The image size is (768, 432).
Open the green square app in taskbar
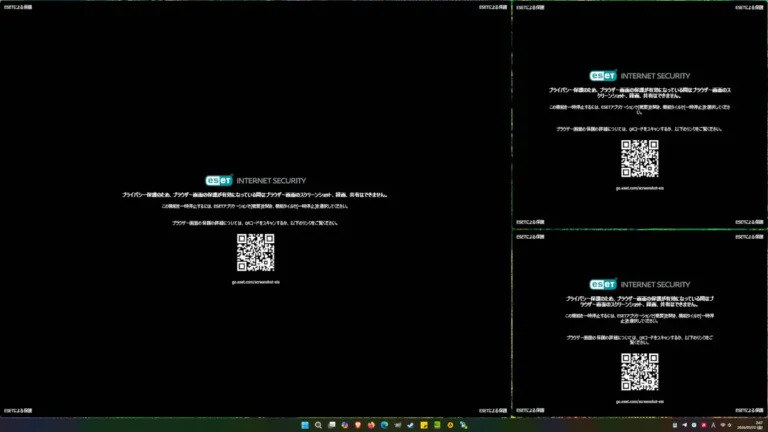point(437,425)
